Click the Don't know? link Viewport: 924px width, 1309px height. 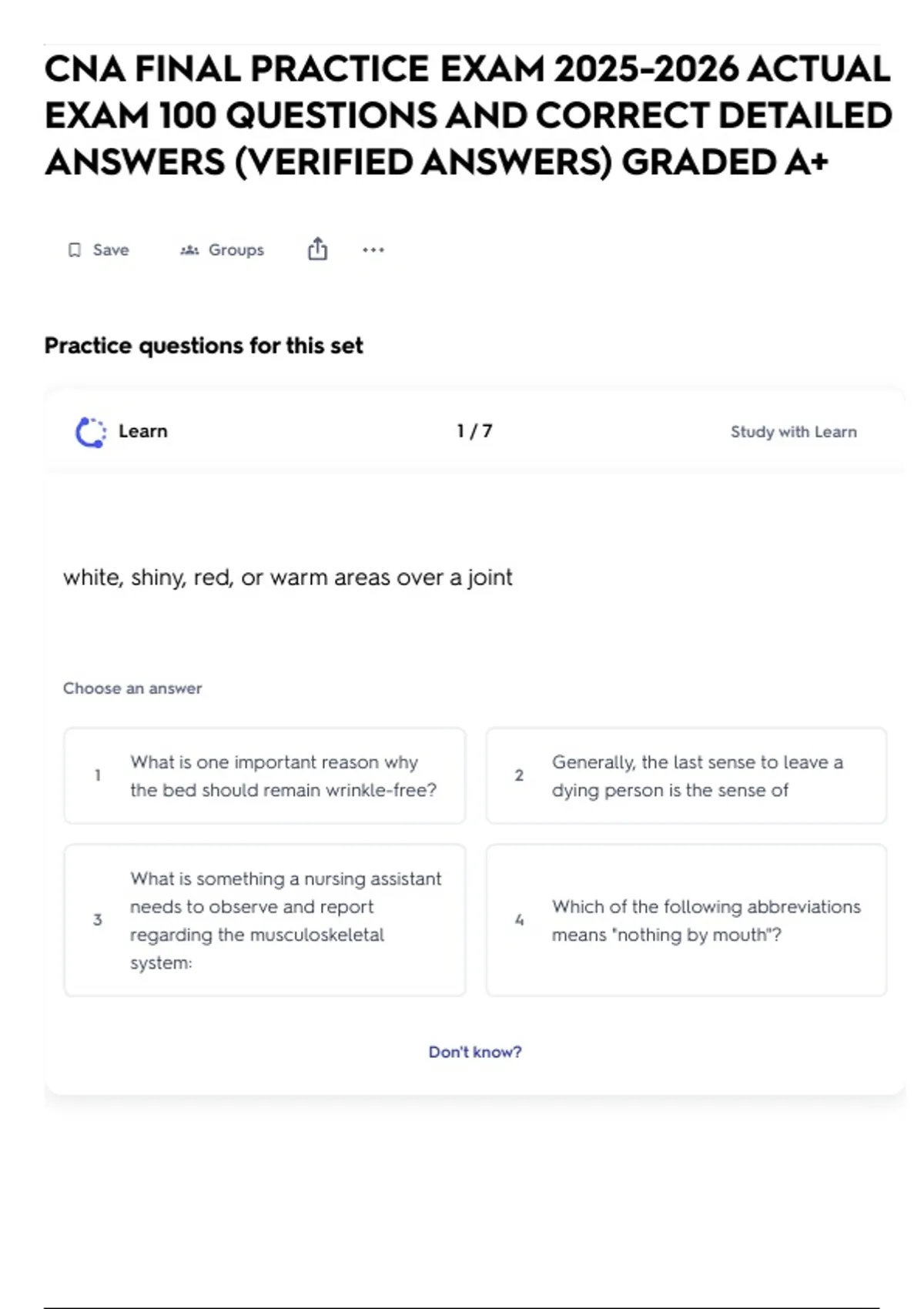pos(475,1052)
